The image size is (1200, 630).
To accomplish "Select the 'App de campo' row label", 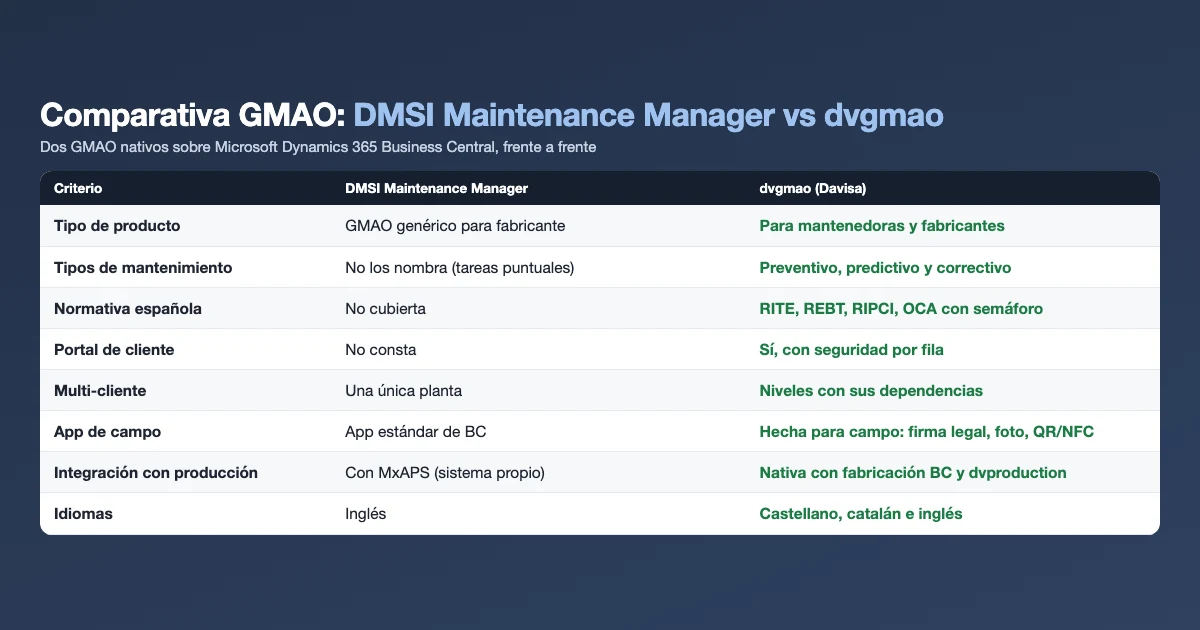I will pos(107,431).
